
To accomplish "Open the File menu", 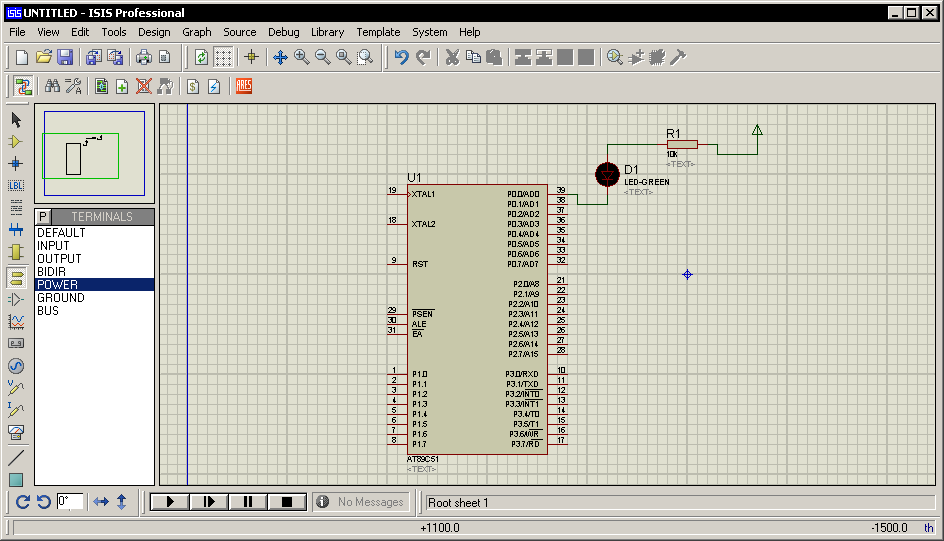I will coord(17,32).
